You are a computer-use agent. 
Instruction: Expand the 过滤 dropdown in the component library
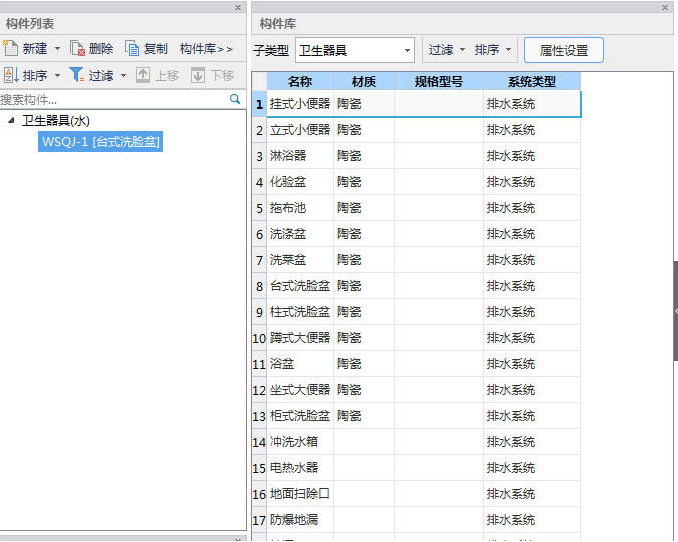(462, 50)
